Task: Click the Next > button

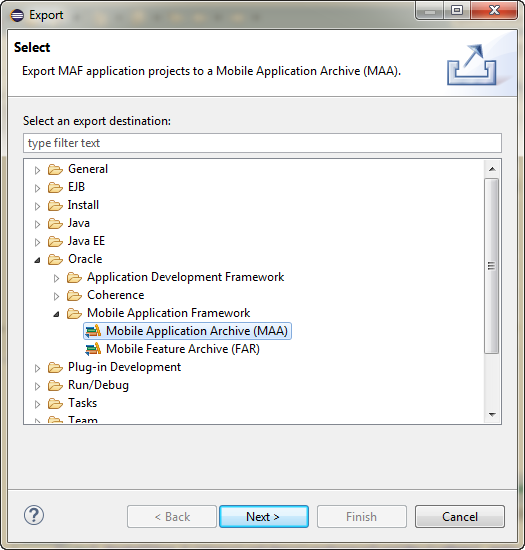Action: [x=264, y=517]
